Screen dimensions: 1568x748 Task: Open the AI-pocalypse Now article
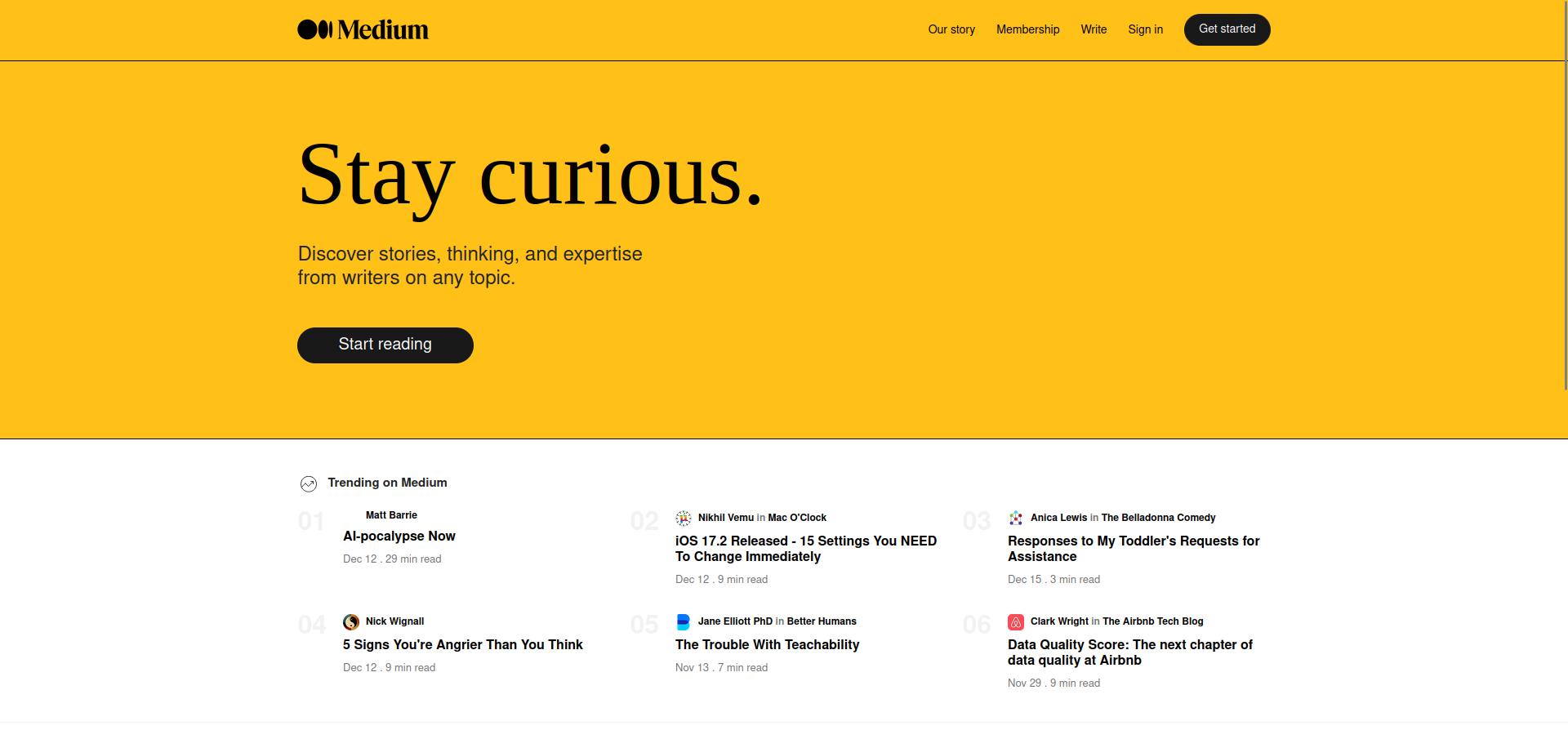click(399, 537)
